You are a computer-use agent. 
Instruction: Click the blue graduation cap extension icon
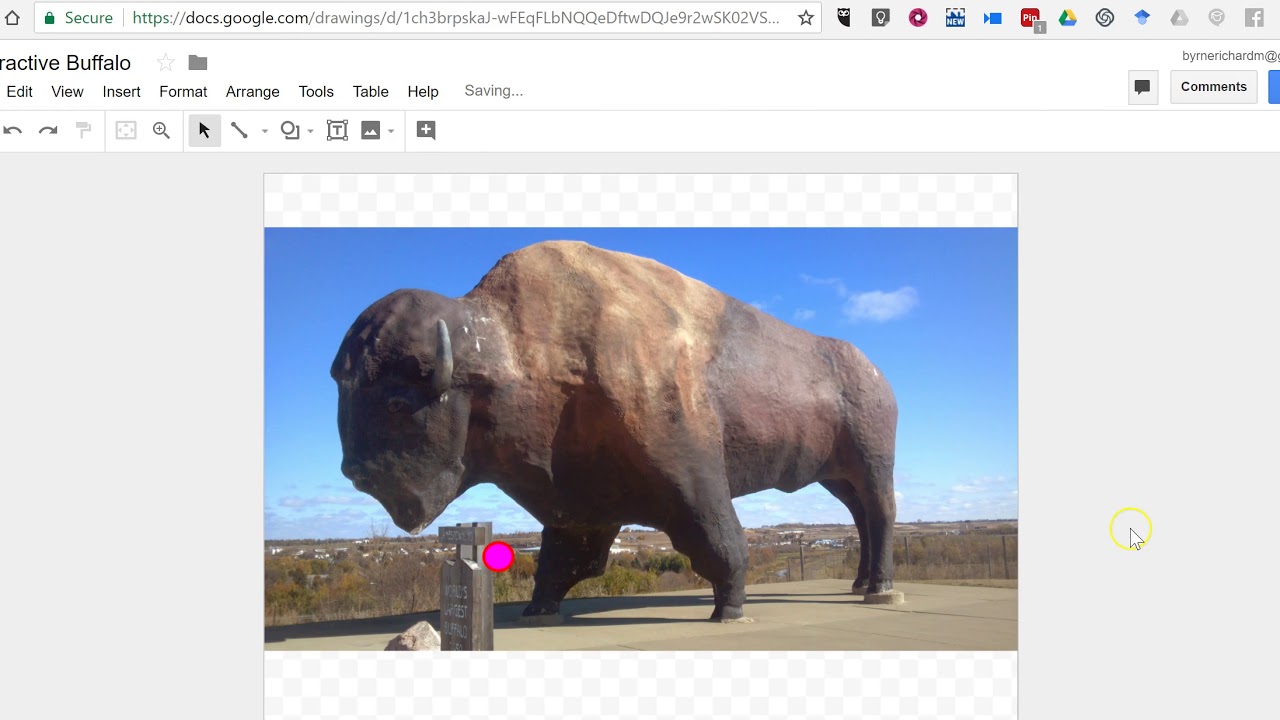point(1142,18)
